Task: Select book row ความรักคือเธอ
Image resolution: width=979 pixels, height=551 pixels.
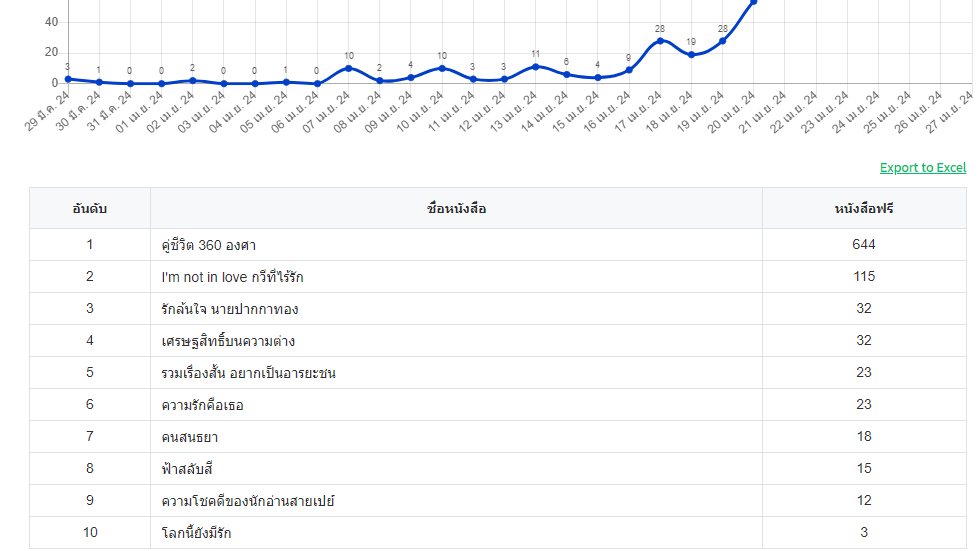Action: [x=498, y=404]
